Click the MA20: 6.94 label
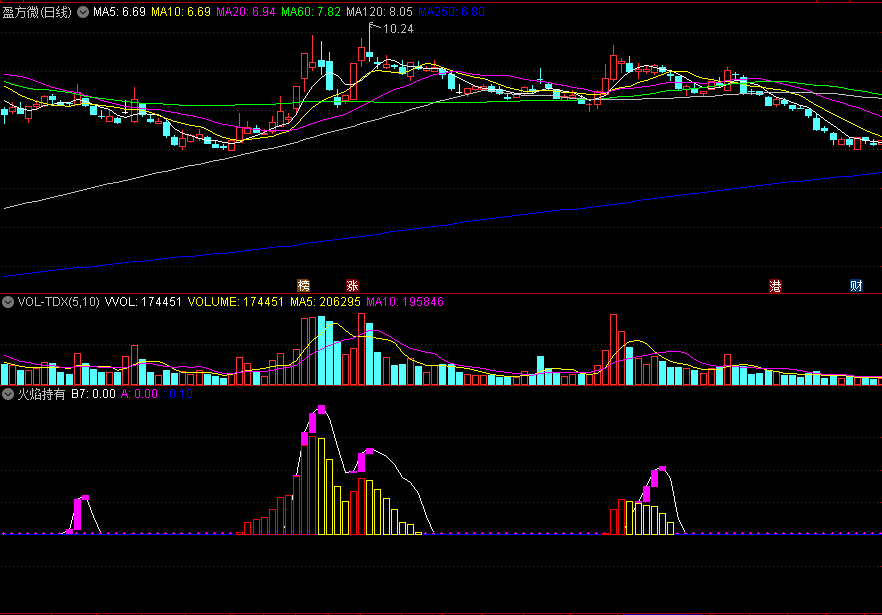The image size is (882, 615). coord(246,12)
